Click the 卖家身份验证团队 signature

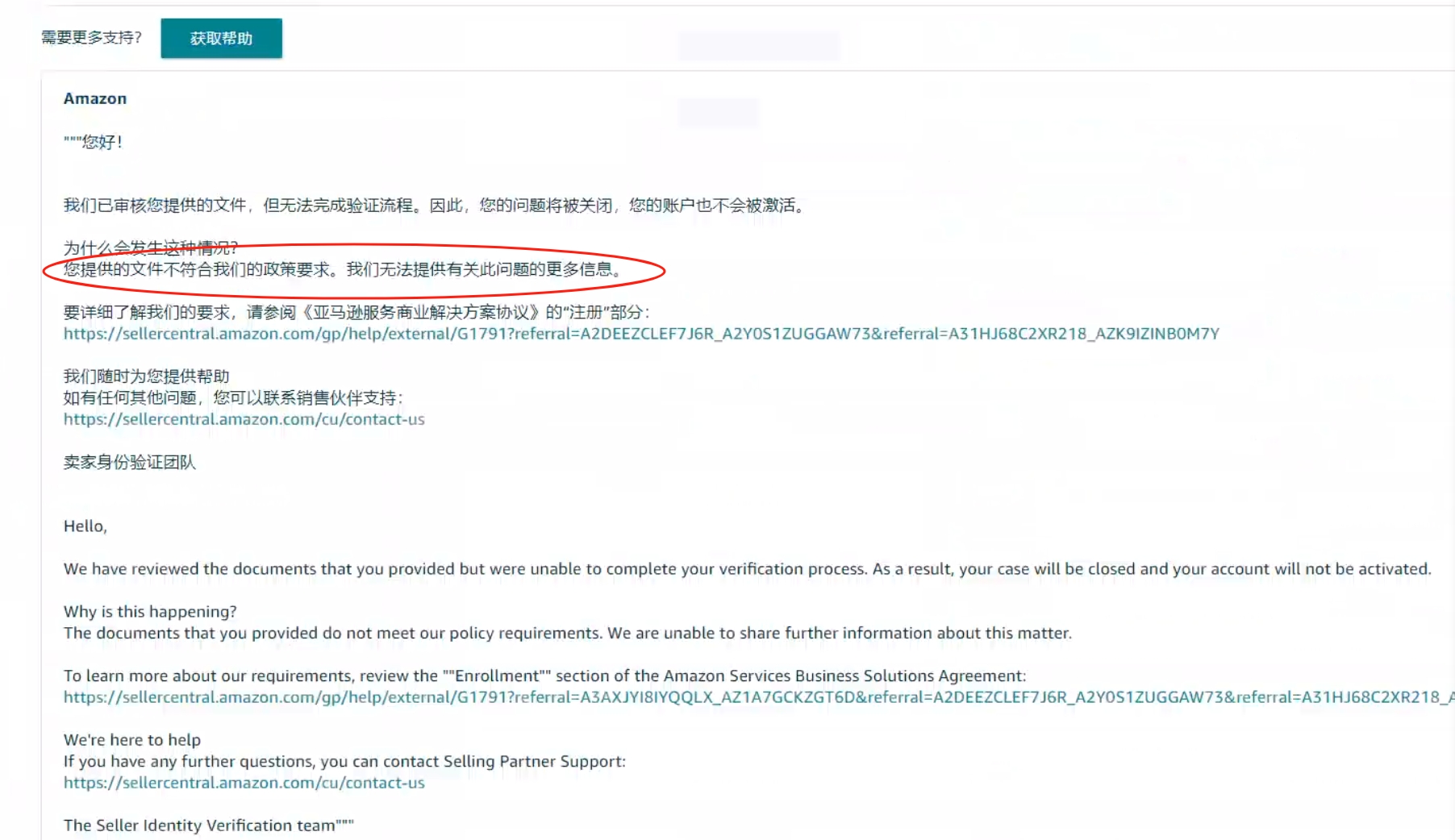(130, 462)
